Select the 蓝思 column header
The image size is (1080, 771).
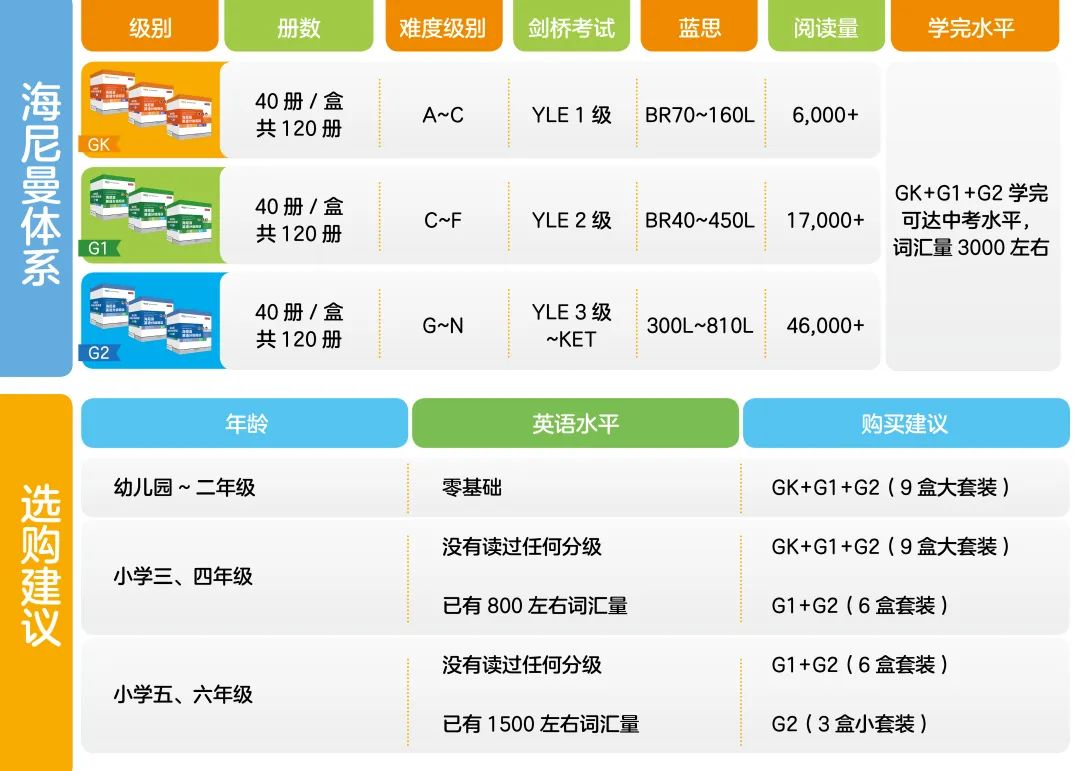click(699, 27)
